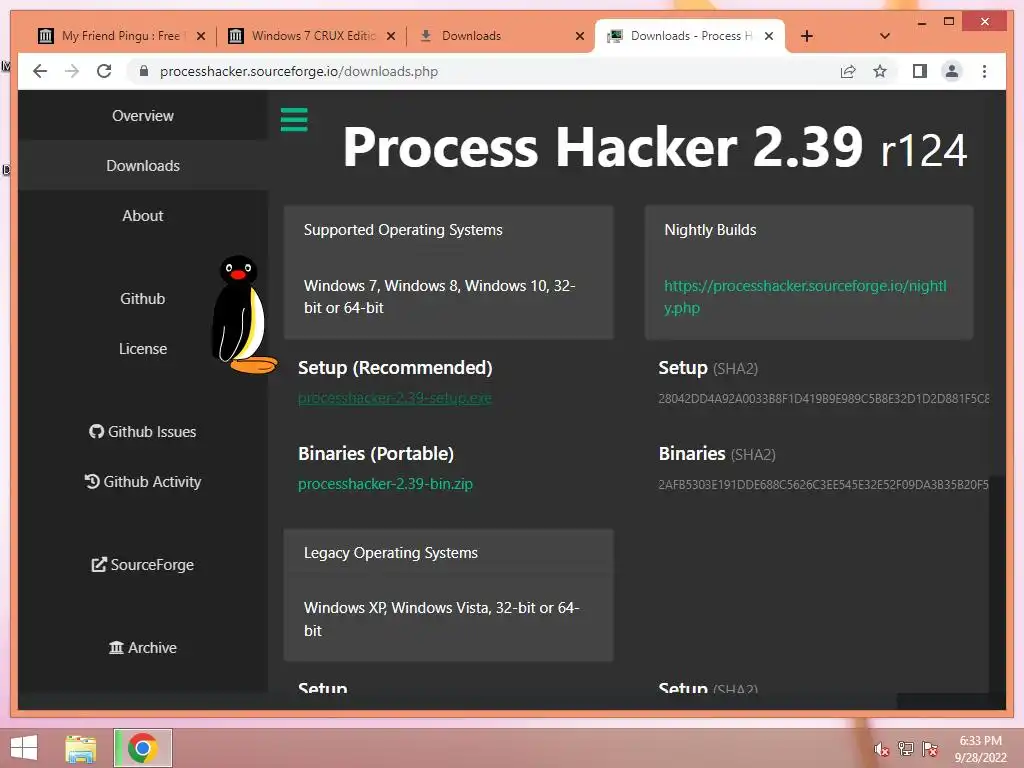Screen dimensions: 1024x768
Task: Download processhacker-2.39-bin.zip
Action: pos(385,484)
